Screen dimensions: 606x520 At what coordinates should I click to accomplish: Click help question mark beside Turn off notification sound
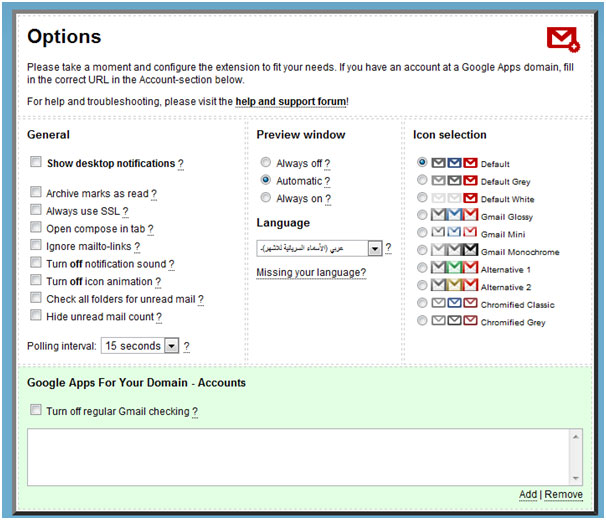[171, 264]
